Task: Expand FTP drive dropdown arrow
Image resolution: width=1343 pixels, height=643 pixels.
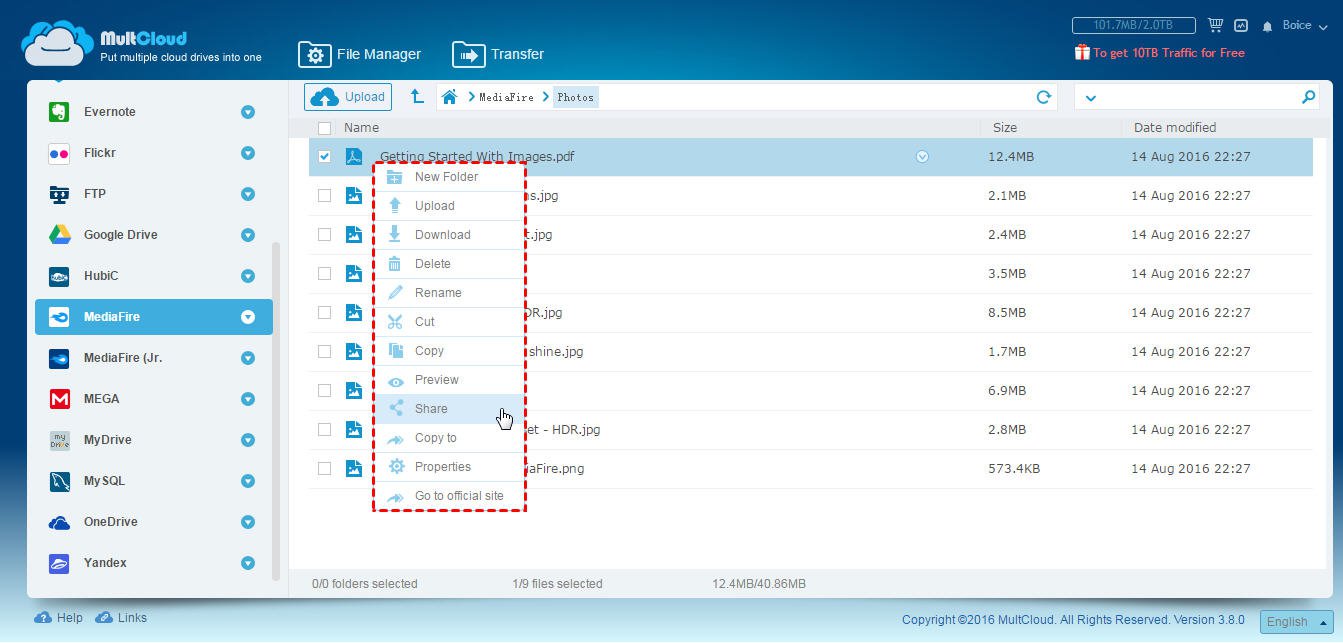Action: 248,194
